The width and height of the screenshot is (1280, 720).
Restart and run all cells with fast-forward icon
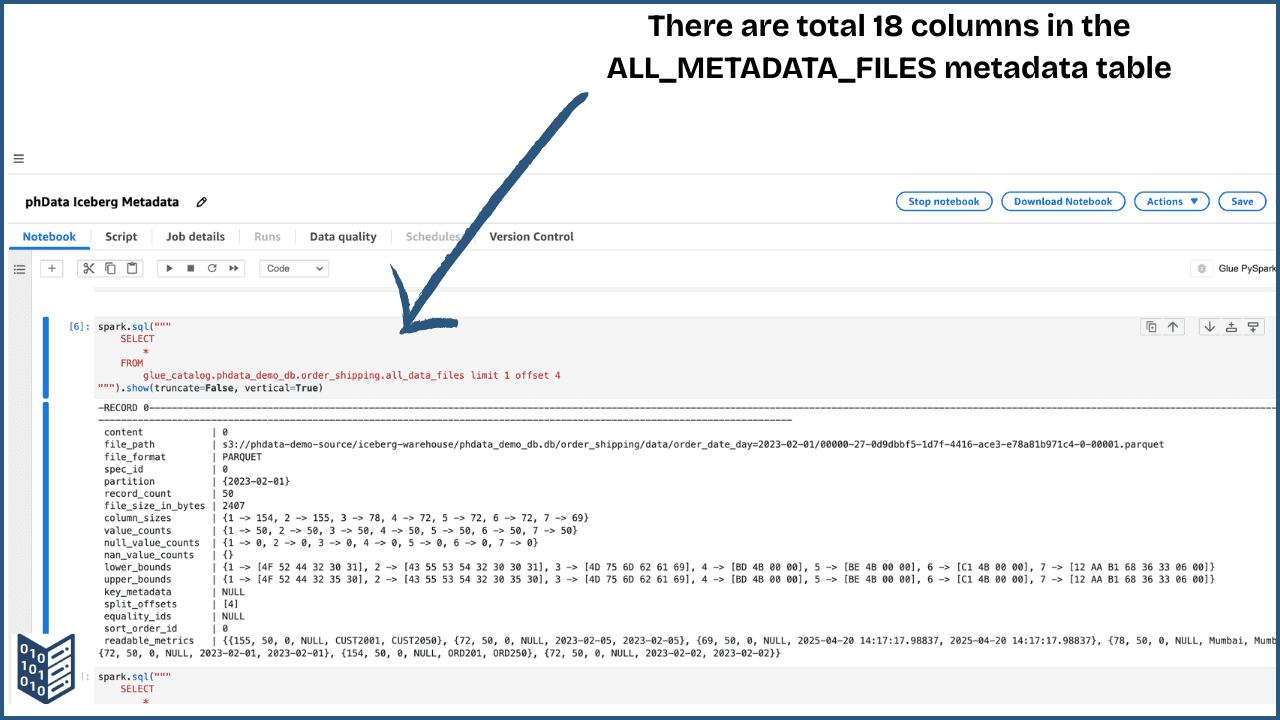[x=234, y=268]
